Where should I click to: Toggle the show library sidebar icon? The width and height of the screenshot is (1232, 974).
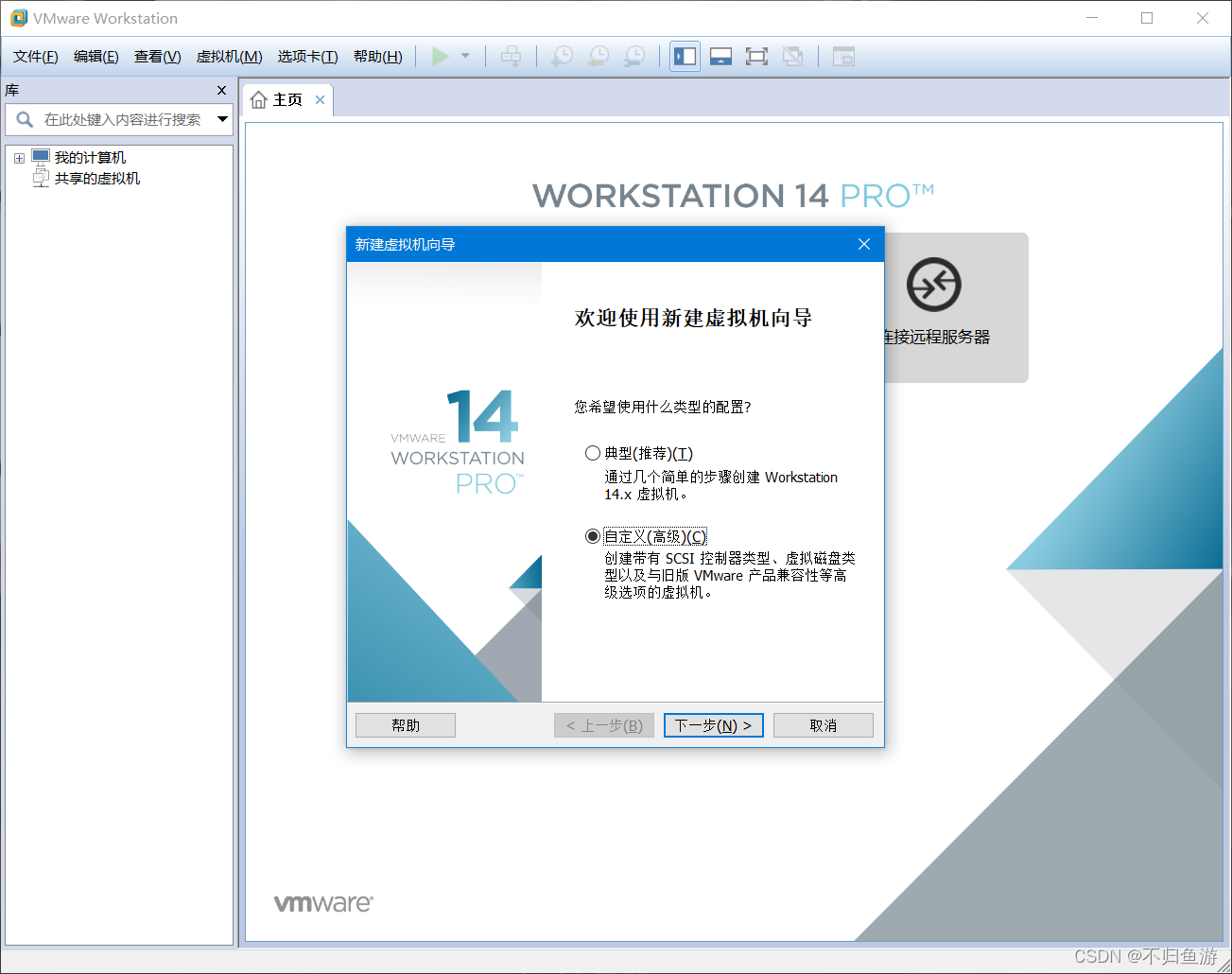coord(685,57)
